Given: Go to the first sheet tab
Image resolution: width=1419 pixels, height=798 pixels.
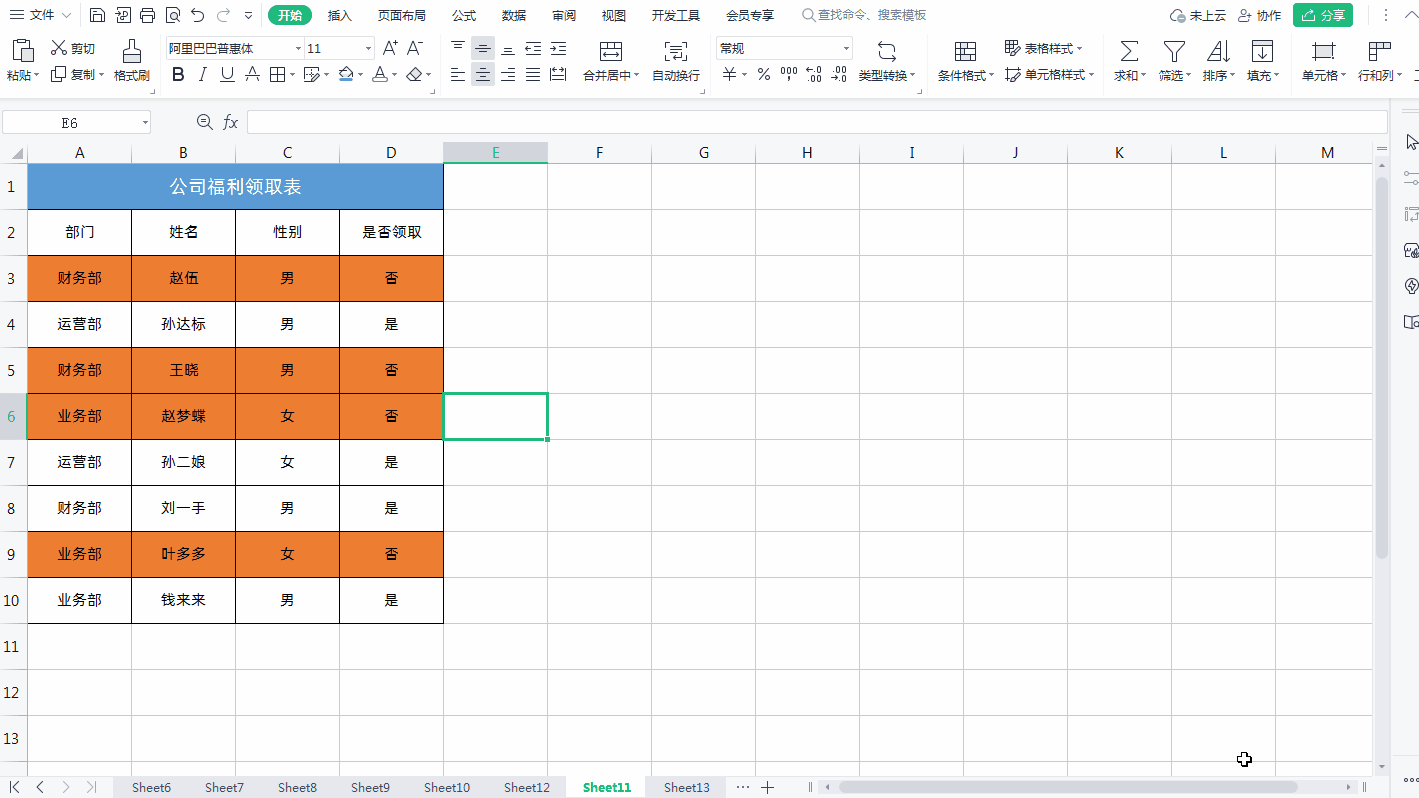Looking at the screenshot, I should click(x=14, y=787).
